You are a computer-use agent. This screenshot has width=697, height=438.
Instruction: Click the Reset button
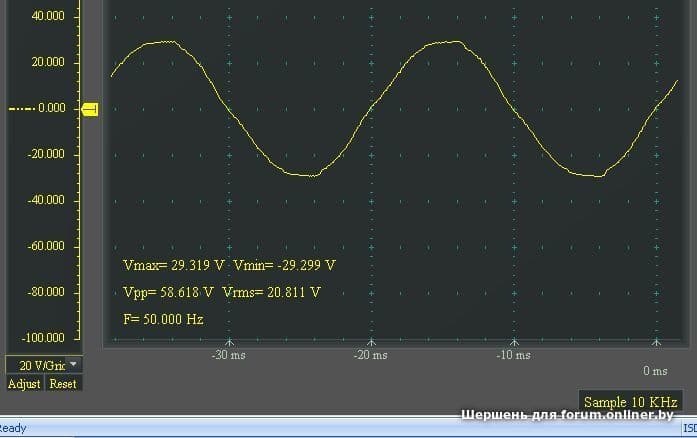(63, 384)
